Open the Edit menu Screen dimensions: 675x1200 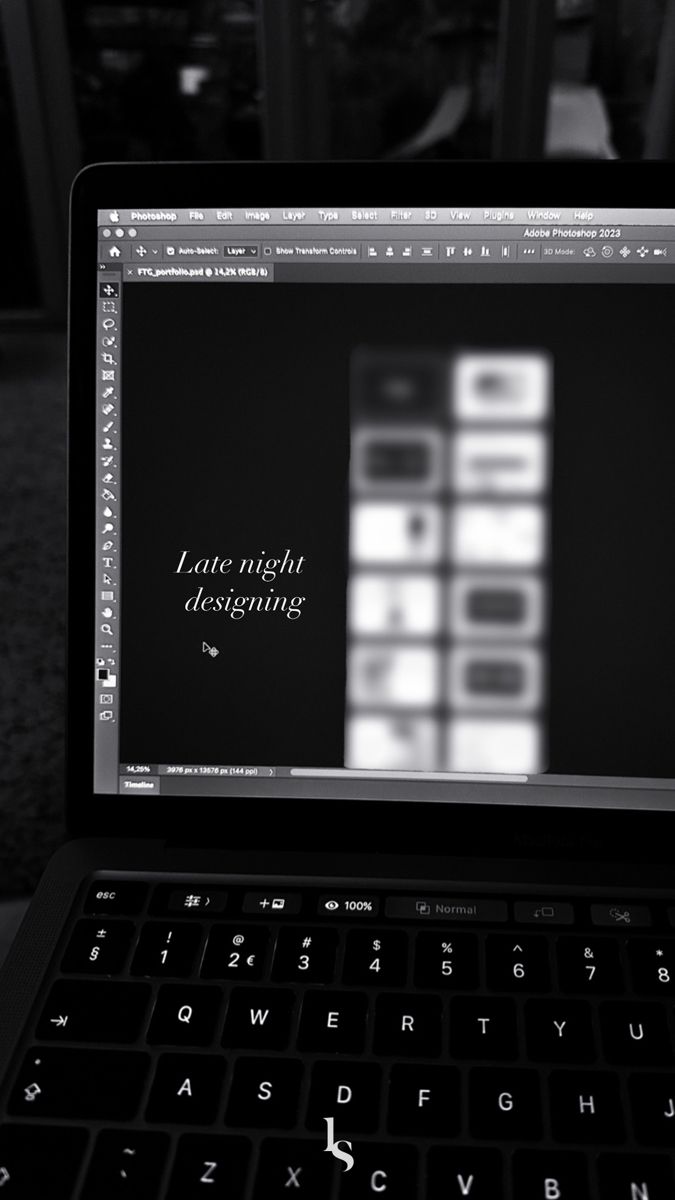[x=225, y=216]
